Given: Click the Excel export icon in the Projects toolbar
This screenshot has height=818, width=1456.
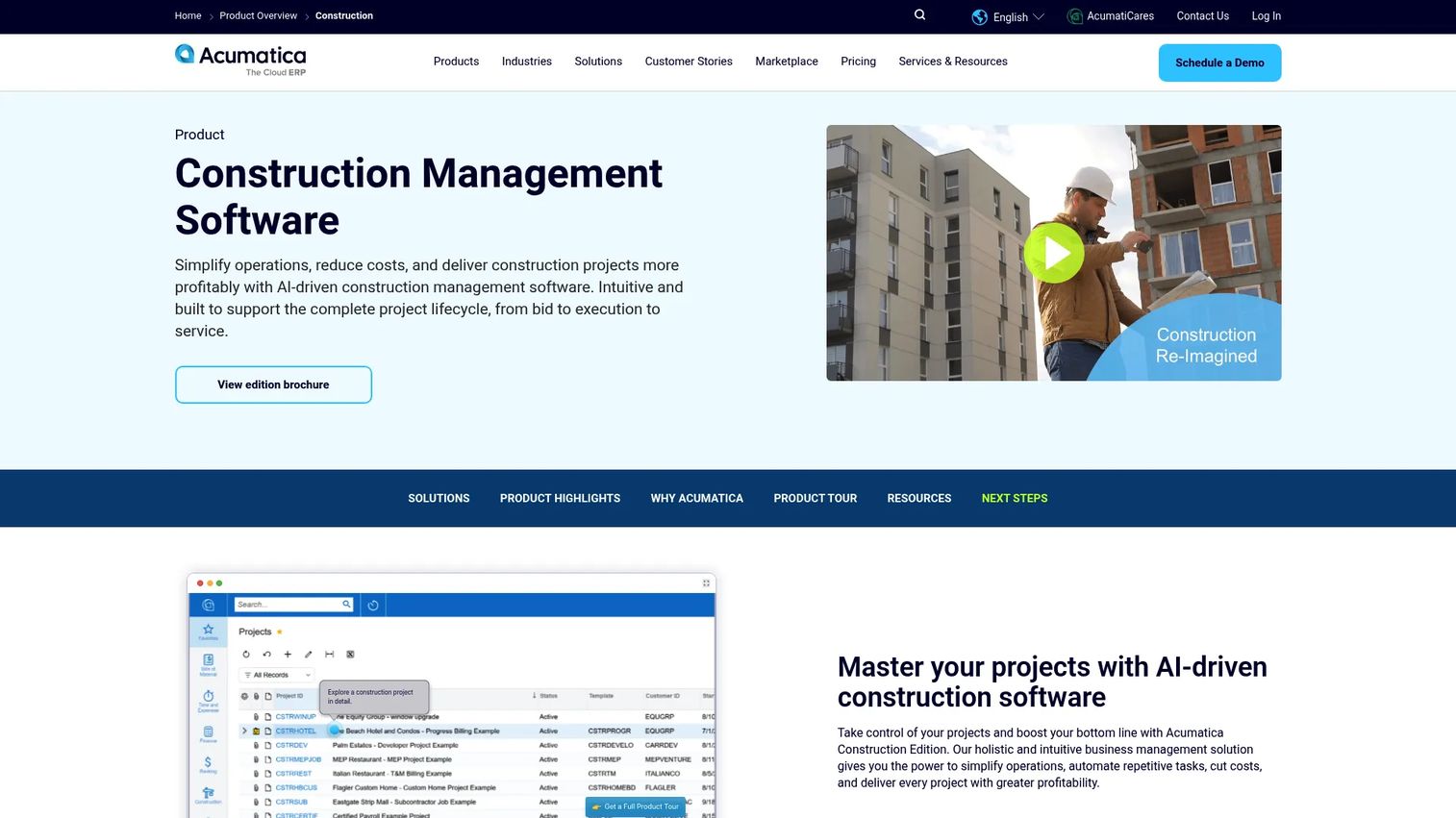Looking at the screenshot, I should [350, 654].
